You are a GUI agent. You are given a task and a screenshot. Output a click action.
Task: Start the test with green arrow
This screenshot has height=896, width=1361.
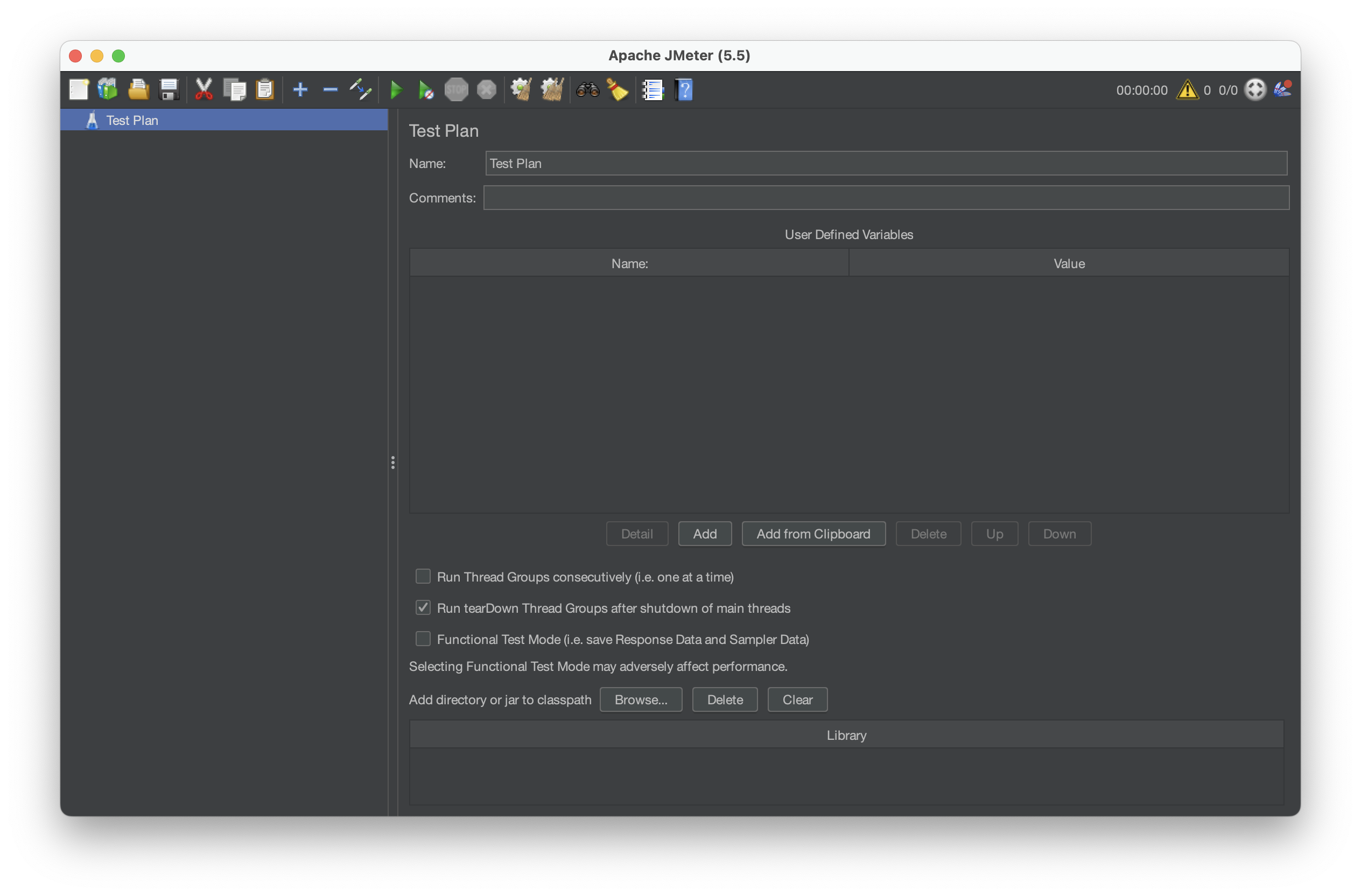pos(396,90)
